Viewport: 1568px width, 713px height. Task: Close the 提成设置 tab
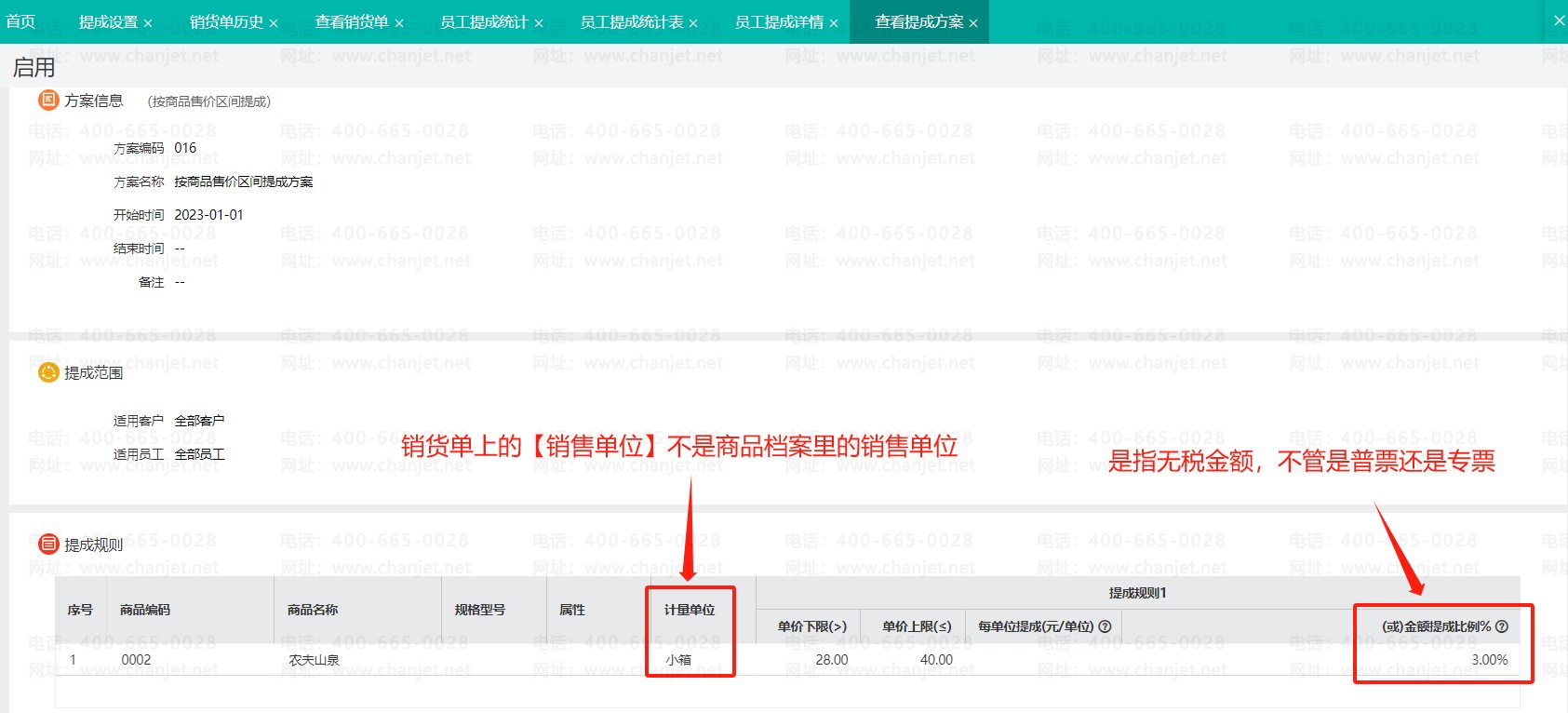(148, 23)
